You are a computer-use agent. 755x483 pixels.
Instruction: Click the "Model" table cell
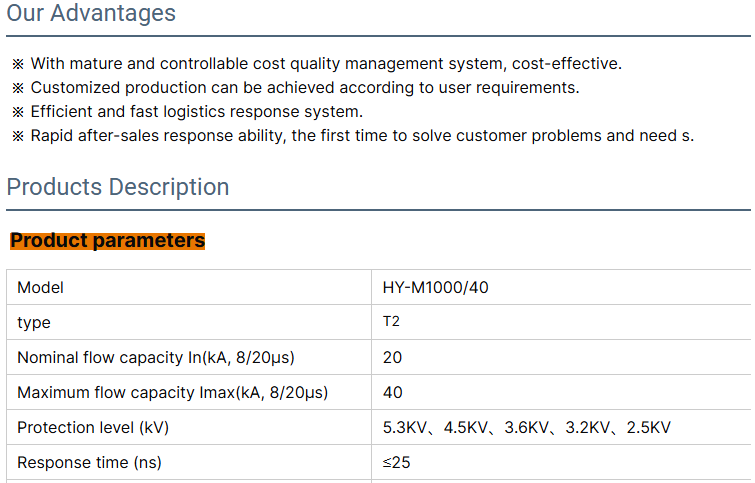(x=40, y=288)
